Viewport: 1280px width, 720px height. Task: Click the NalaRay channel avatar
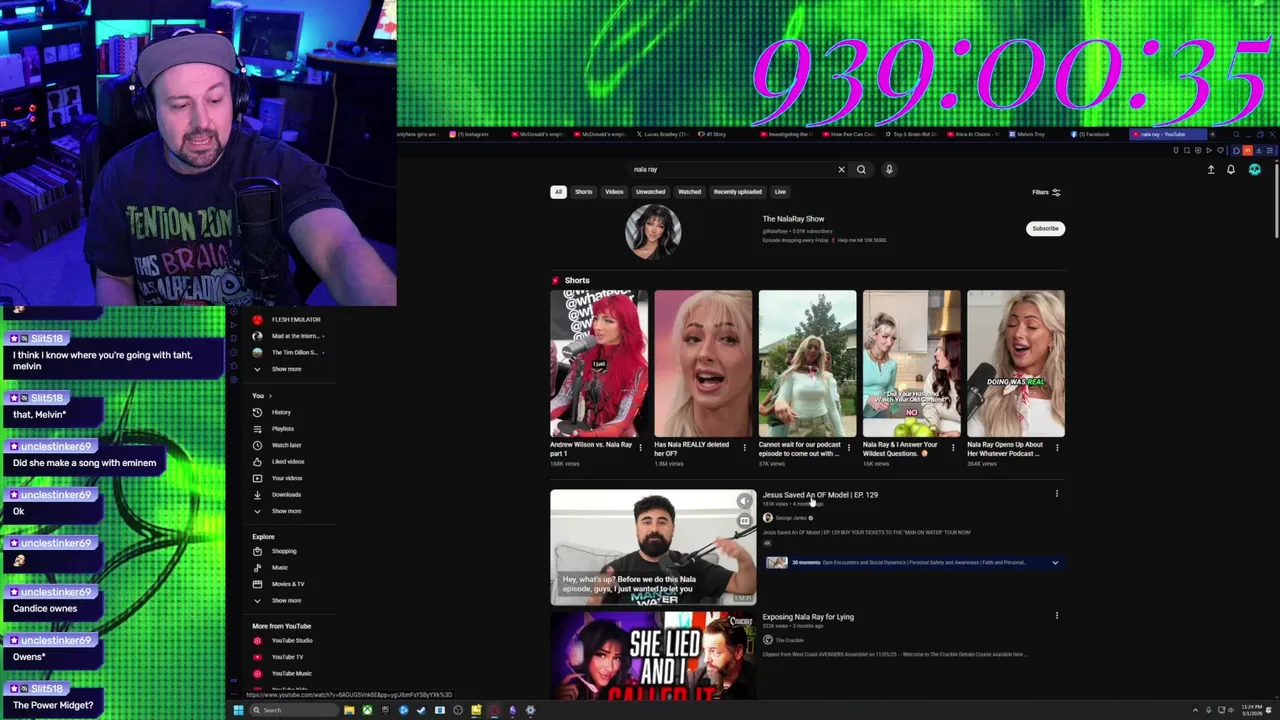click(653, 232)
